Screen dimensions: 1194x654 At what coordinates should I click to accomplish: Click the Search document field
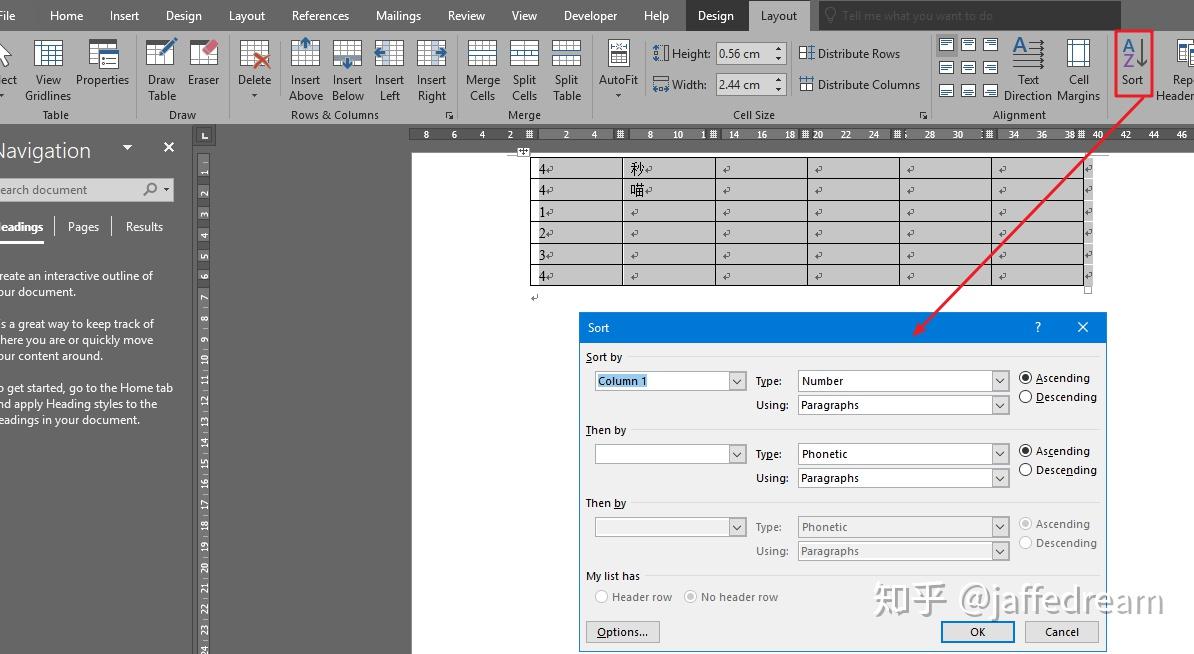[70, 190]
